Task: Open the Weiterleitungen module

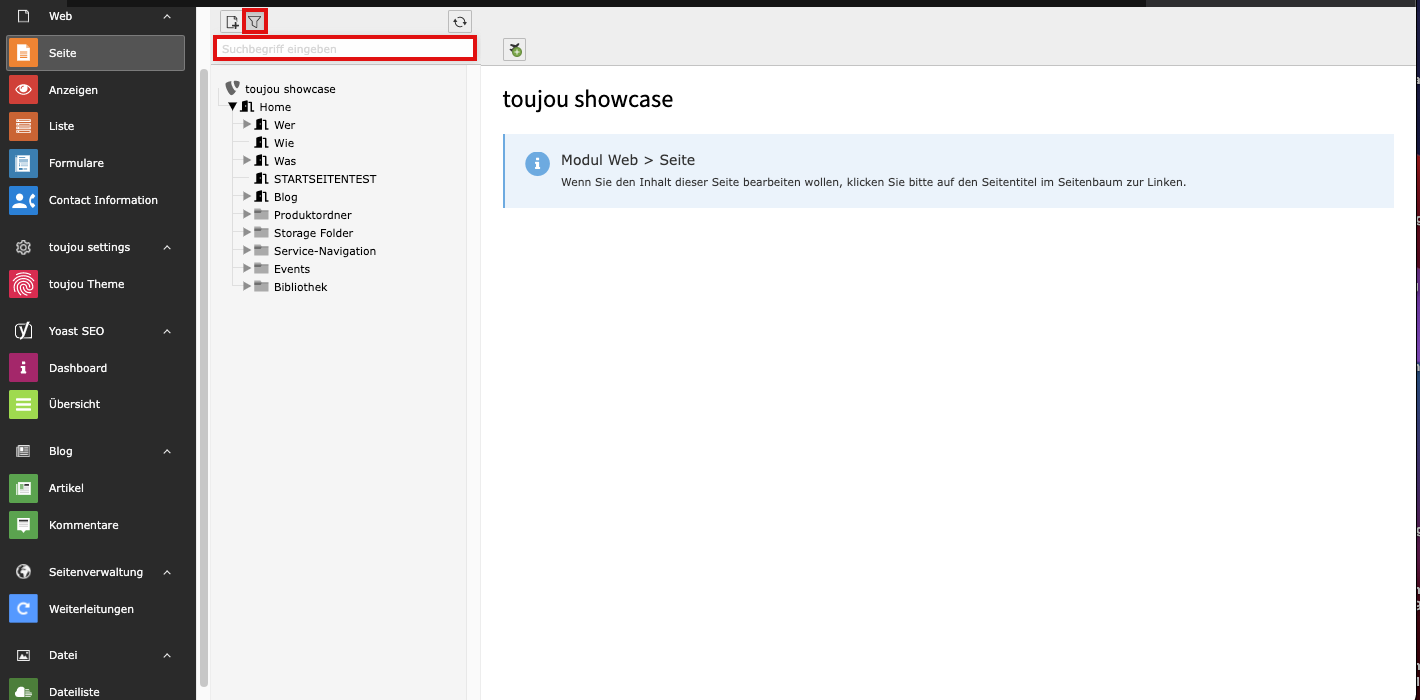Action: [x=91, y=609]
